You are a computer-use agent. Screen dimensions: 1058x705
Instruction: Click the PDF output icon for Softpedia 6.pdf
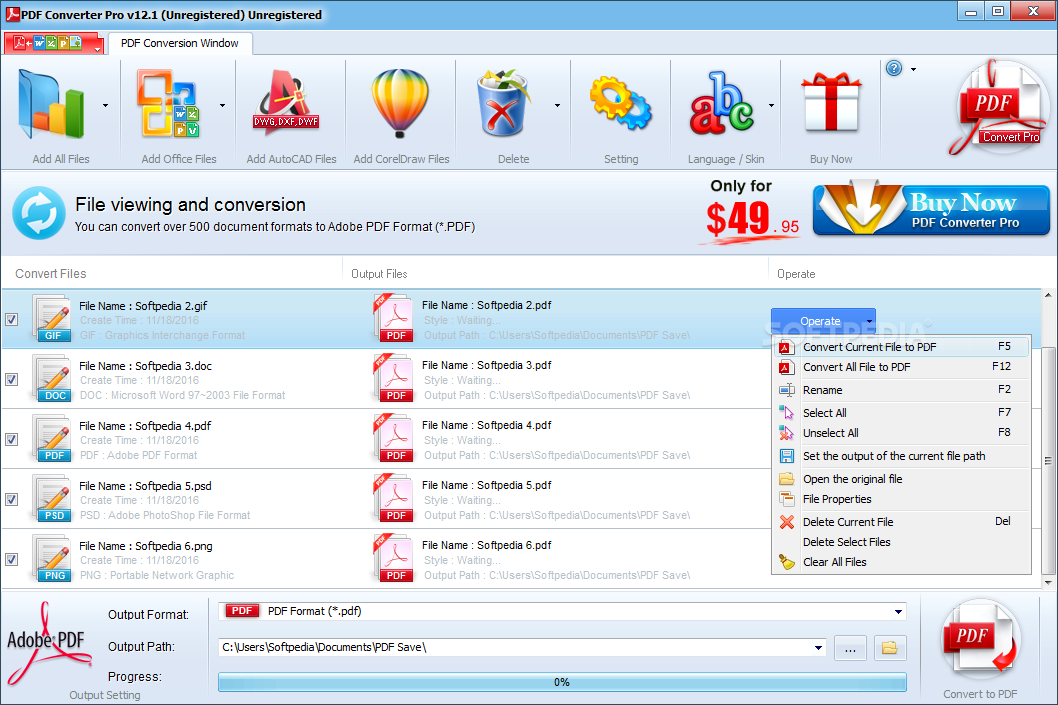pos(393,558)
